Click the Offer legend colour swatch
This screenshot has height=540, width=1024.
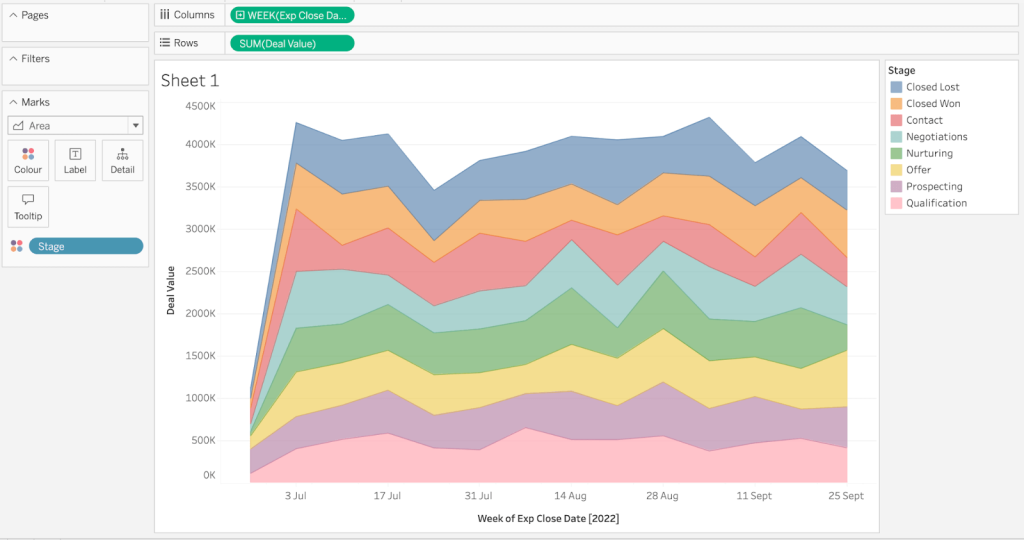pyautogui.click(x=896, y=170)
